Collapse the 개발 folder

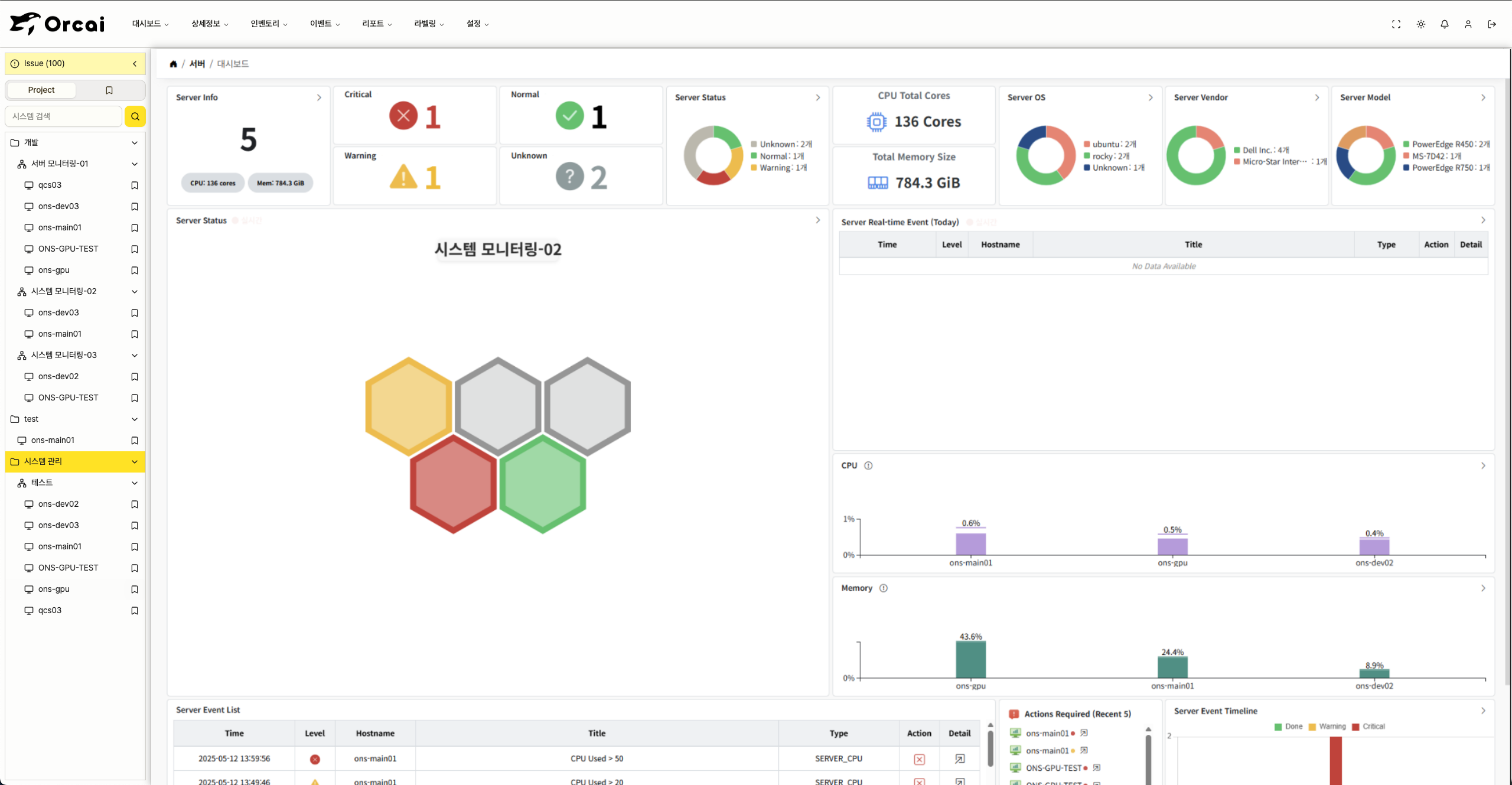click(135, 143)
